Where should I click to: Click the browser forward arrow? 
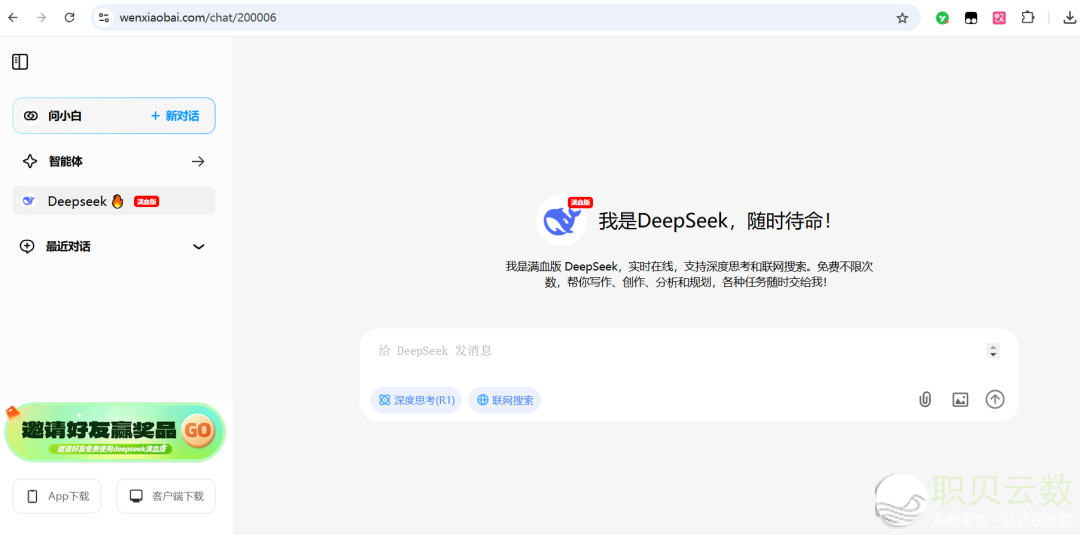pos(41,18)
